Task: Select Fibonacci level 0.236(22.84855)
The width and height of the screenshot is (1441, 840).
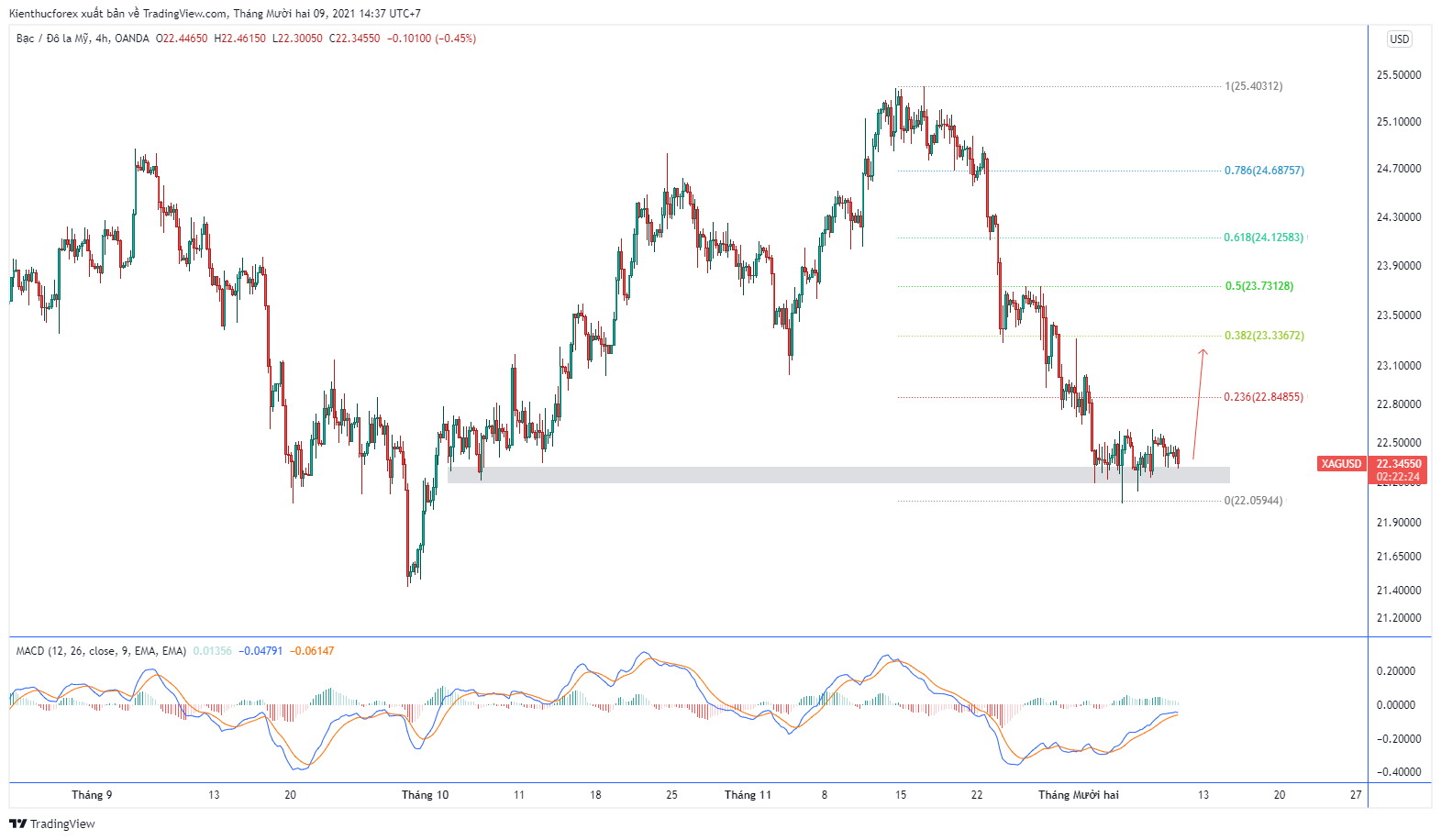Action: click(1264, 397)
